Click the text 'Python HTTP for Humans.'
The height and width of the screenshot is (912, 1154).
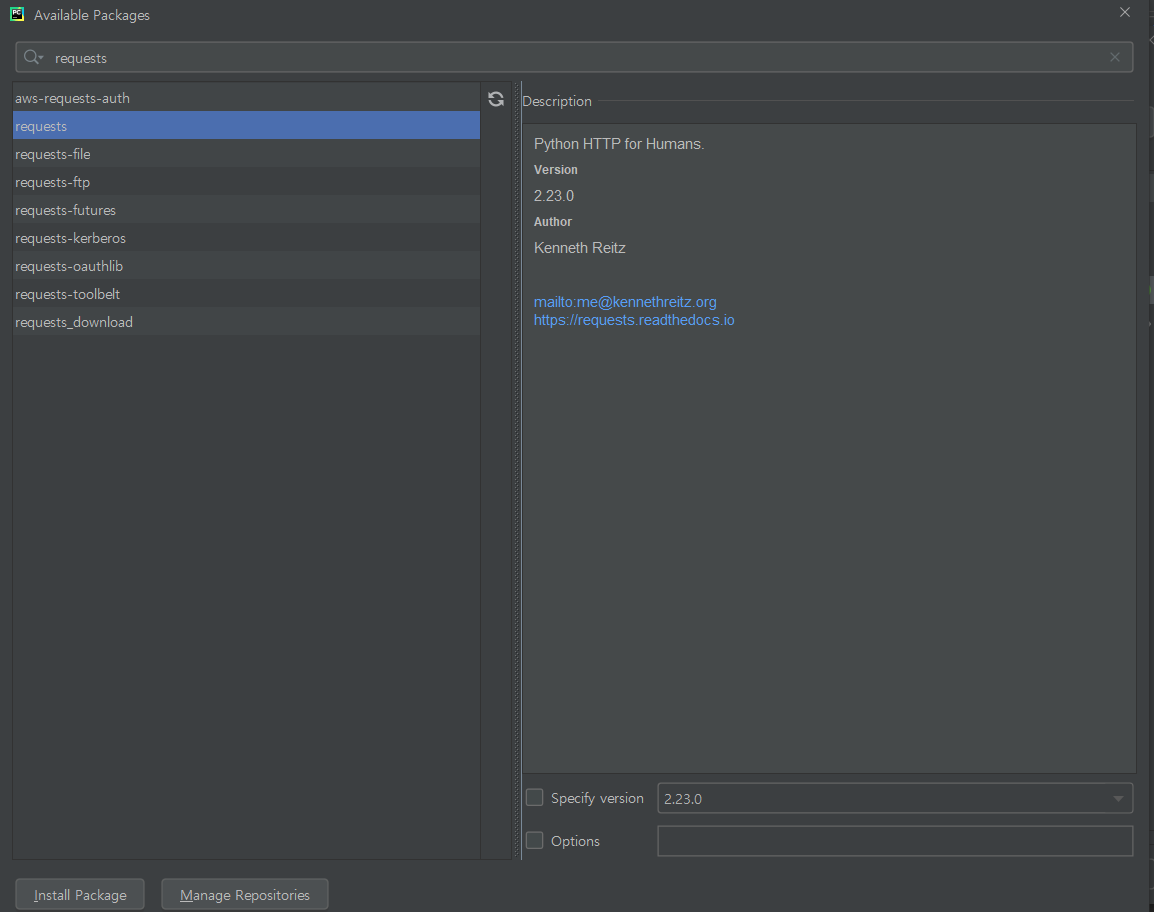[x=619, y=144]
